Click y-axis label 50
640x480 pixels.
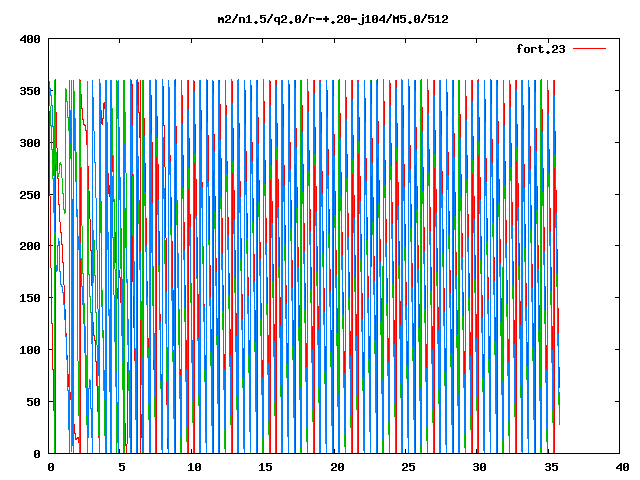coord(33,402)
